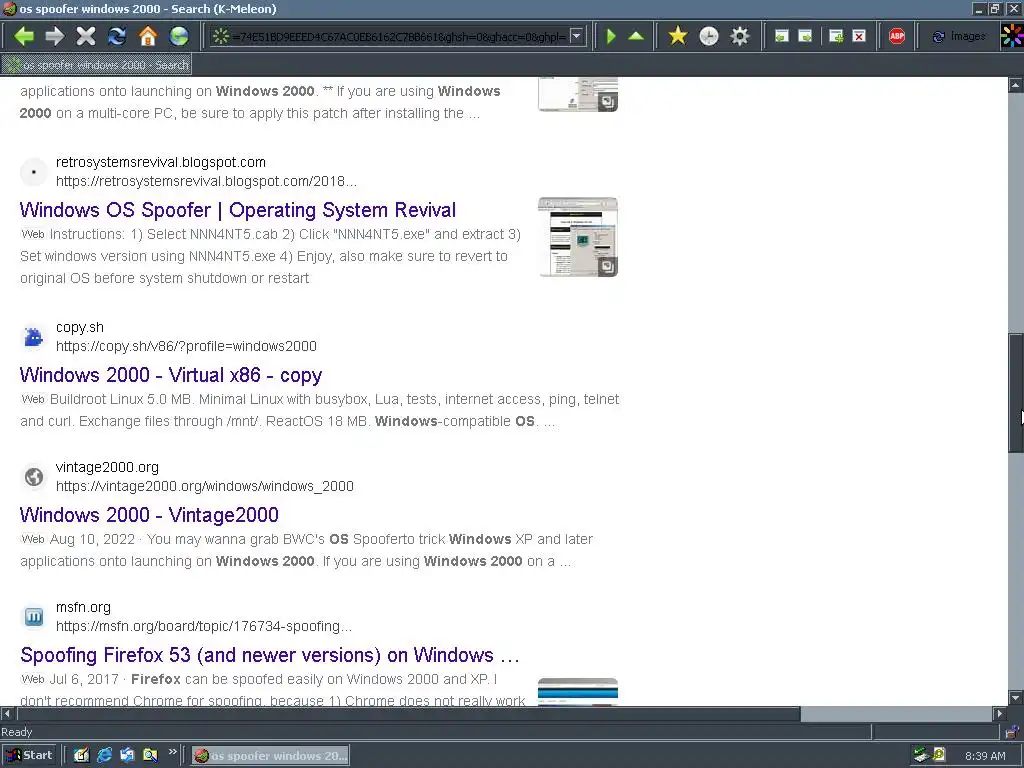
Task: Click the horizontal scrollbar left arrow
Action: click(x=7, y=713)
